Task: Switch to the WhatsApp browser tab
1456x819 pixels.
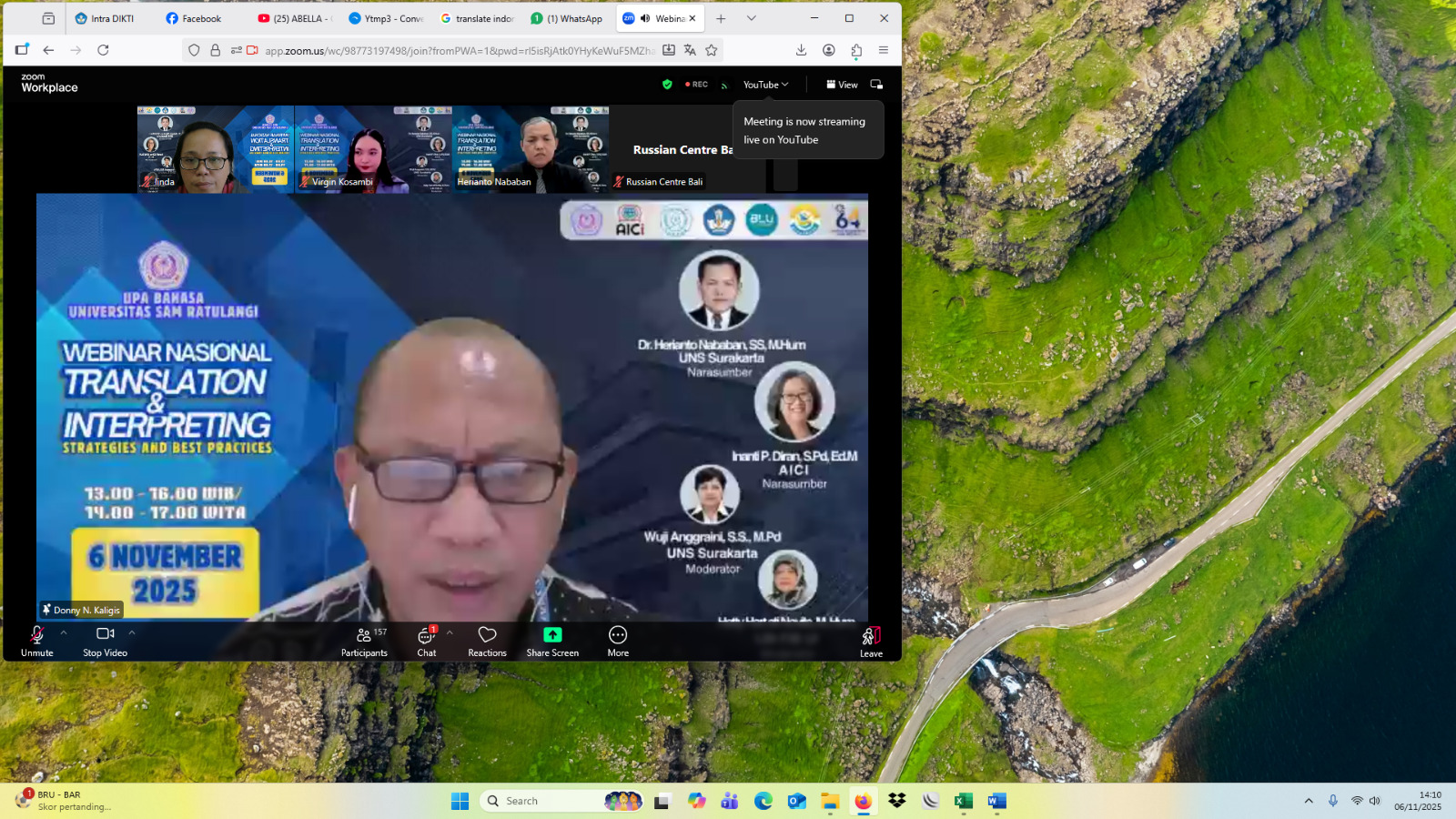Action: pyautogui.click(x=567, y=18)
